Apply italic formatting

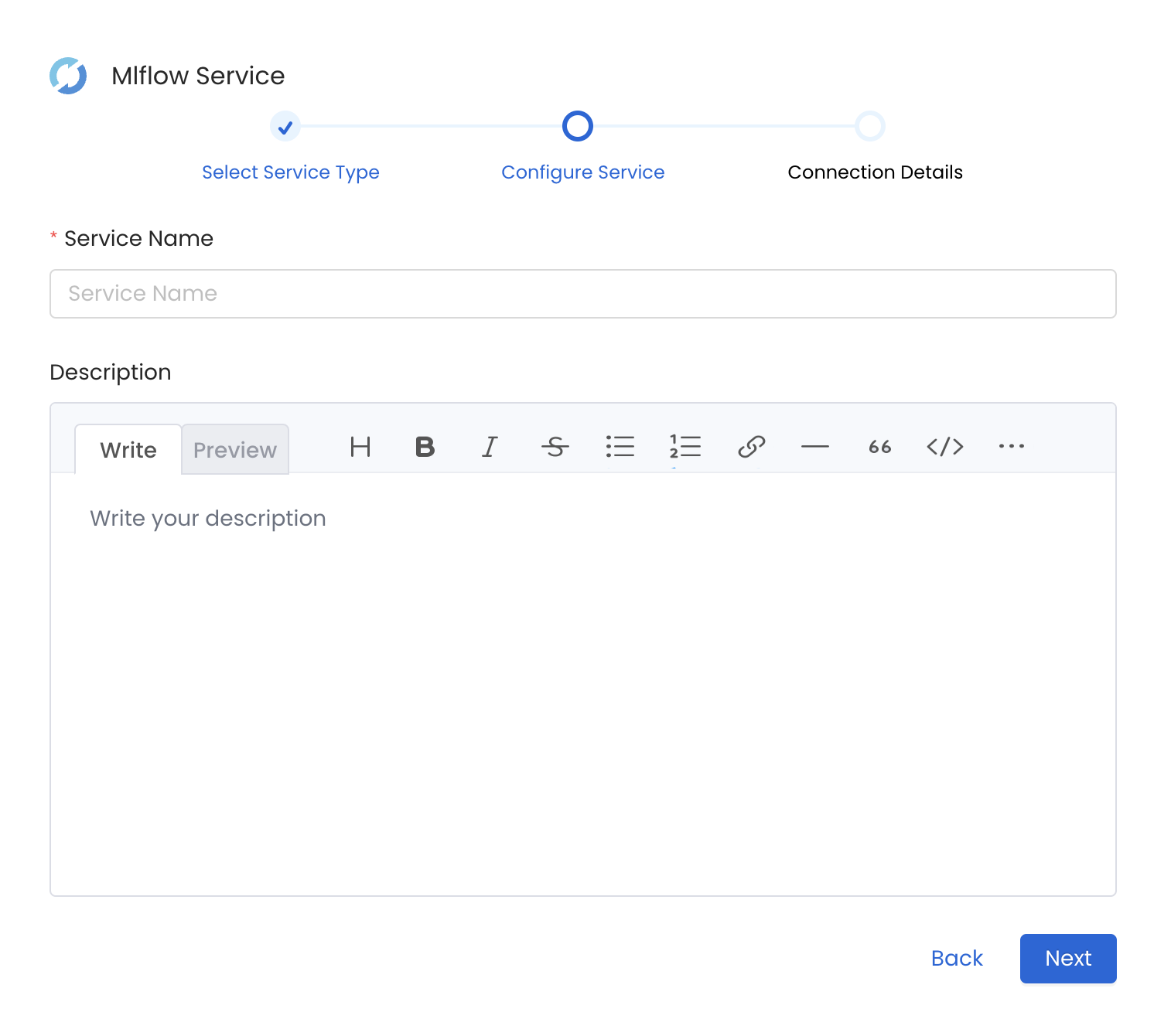tap(489, 447)
